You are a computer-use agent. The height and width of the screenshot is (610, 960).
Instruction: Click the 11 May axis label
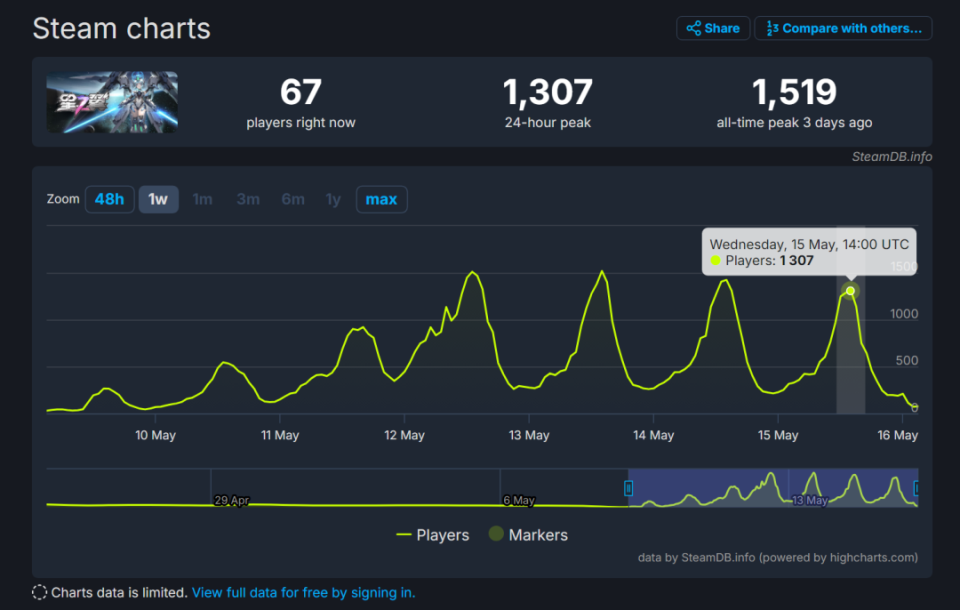pos(280,435)
